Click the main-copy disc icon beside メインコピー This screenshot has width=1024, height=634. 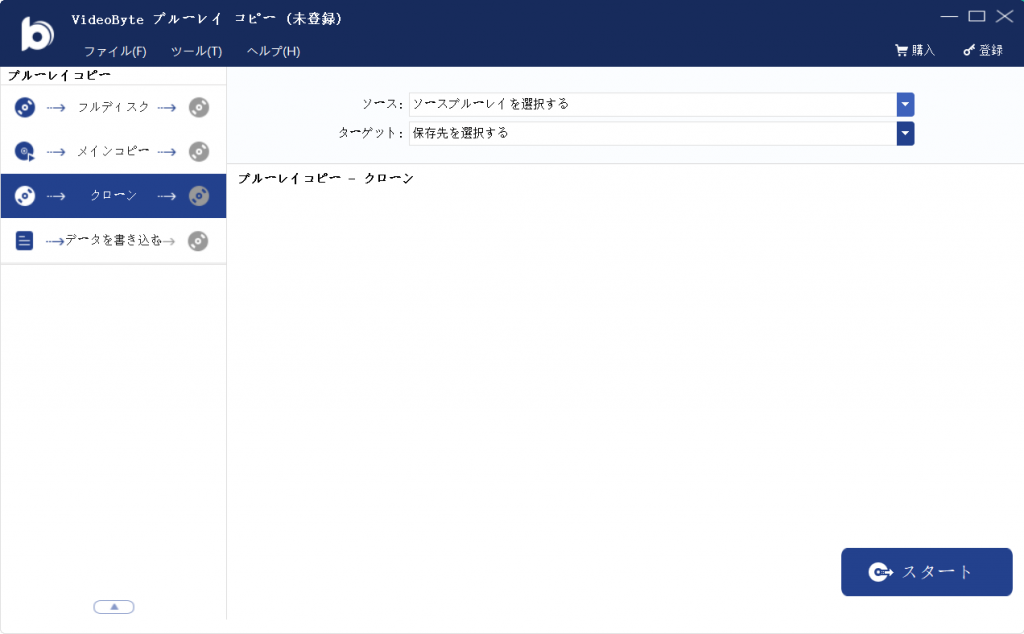(x=25, y=152)
